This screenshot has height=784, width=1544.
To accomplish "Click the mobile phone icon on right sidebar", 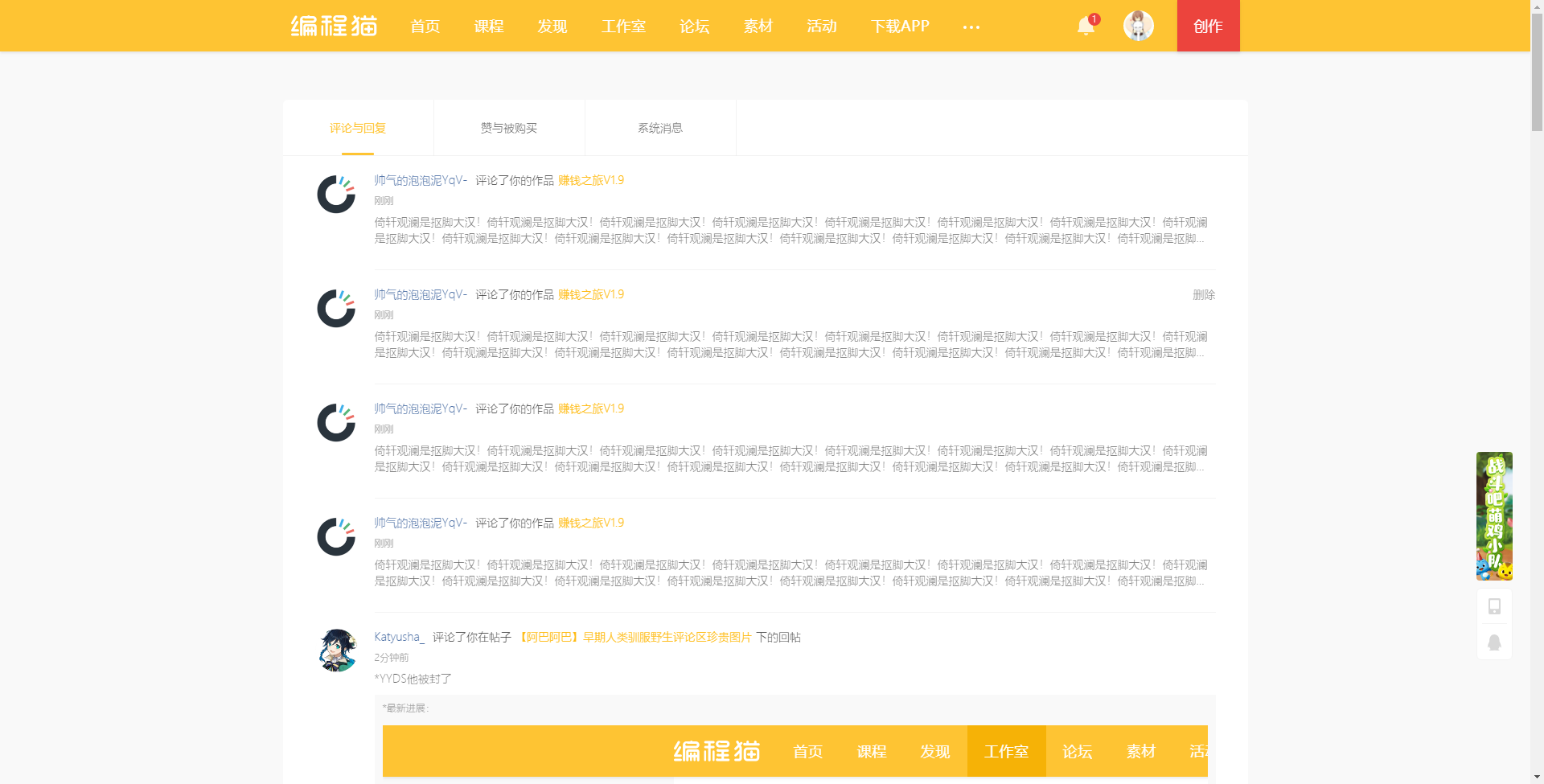I will (1494, 606).
